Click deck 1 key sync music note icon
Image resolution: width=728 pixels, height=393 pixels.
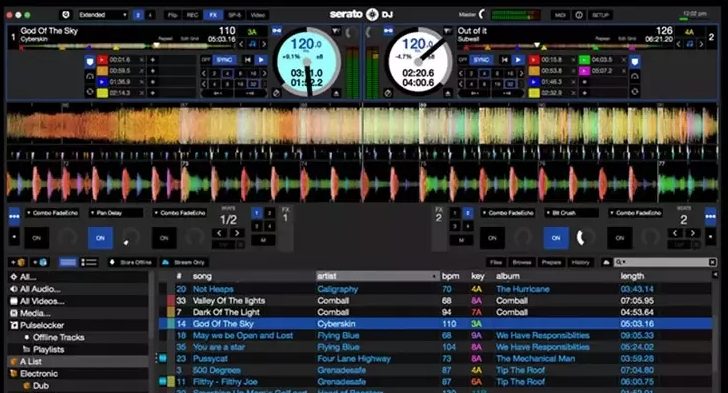coord(252,44)
